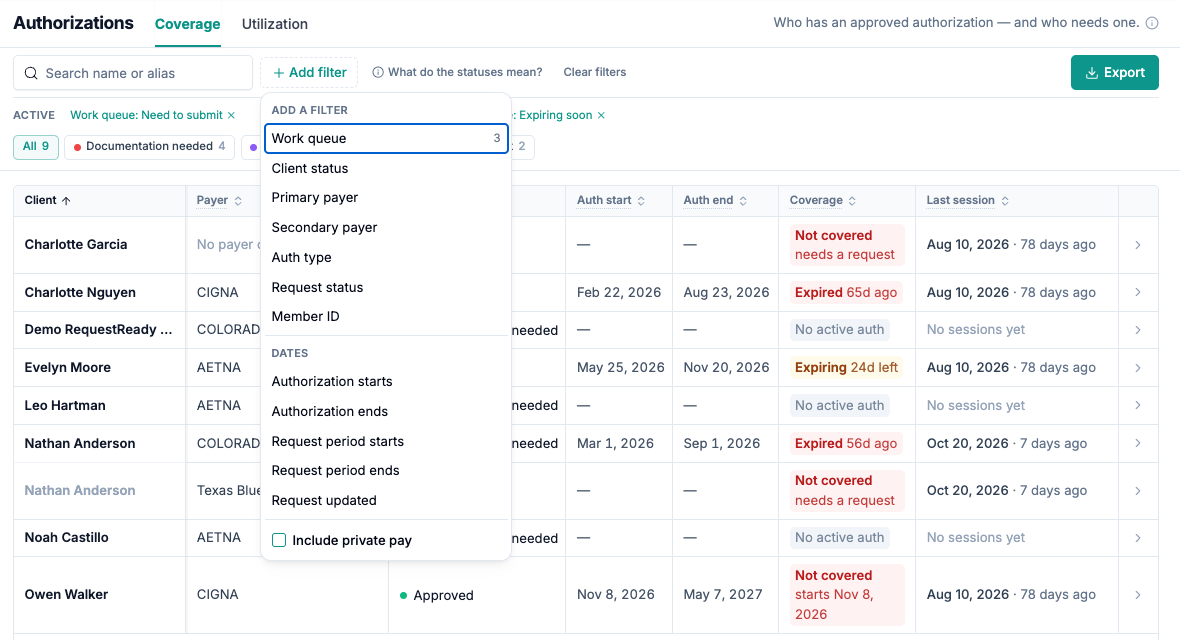
Task: Choose Request period starts date filter
Action: 386,441
